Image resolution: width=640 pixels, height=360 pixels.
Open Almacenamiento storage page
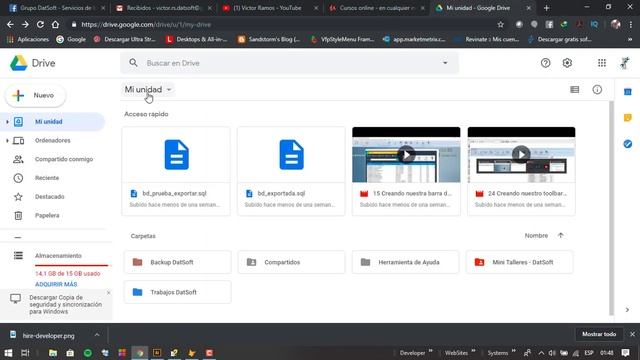click(x=58, y=256)
